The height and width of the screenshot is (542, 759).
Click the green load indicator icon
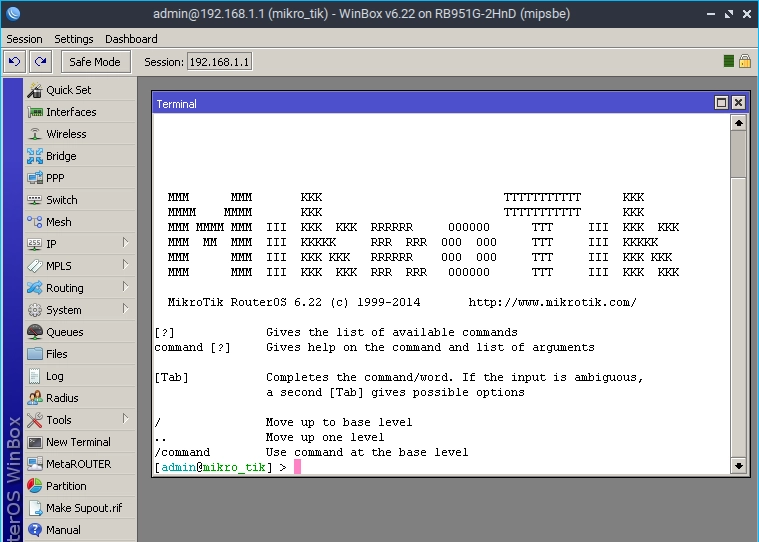pyautogui.click(x=729, y=61)
